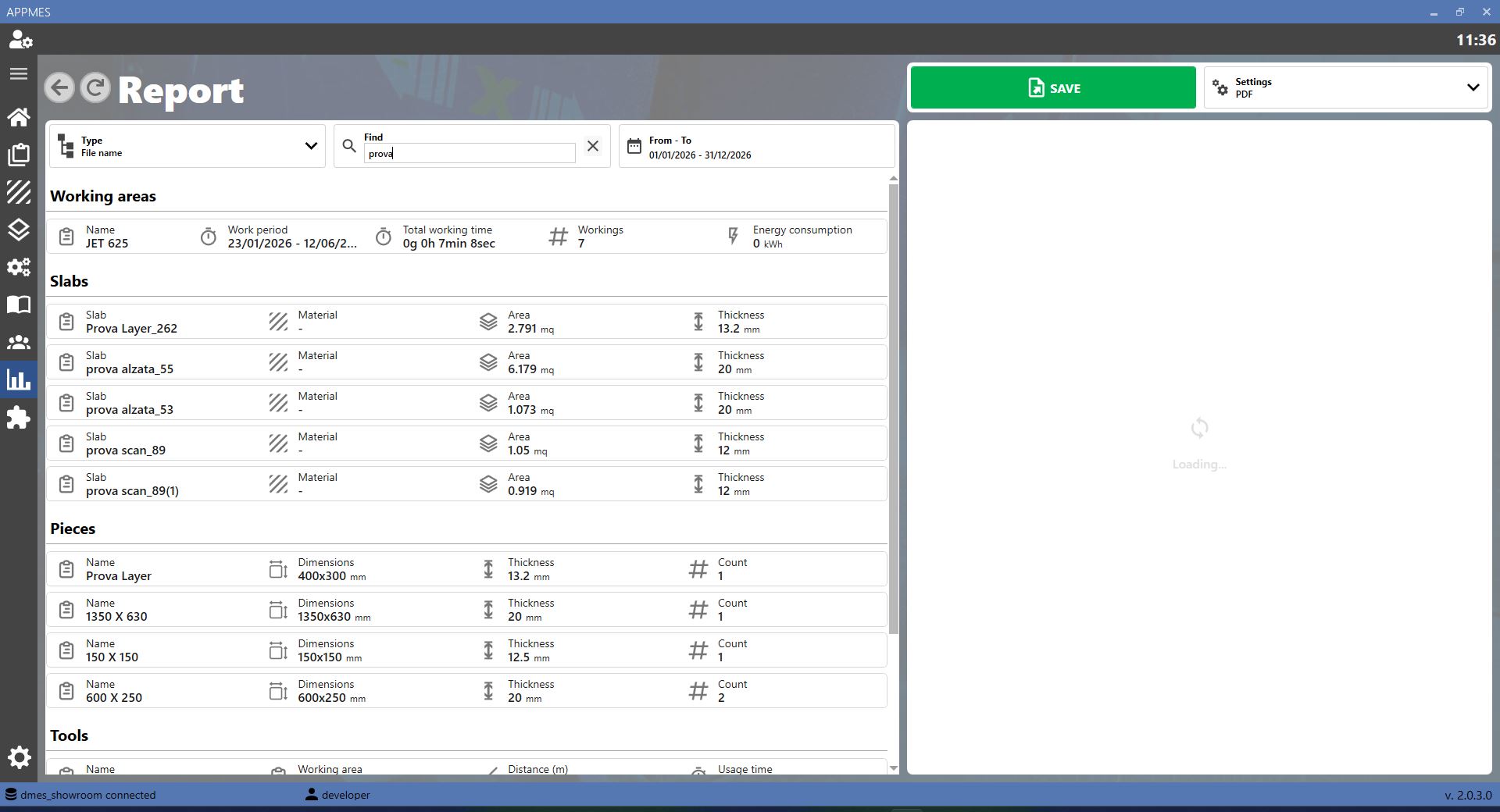
Task: Click the refresh icon next to Report
Action: coord(95,87)
